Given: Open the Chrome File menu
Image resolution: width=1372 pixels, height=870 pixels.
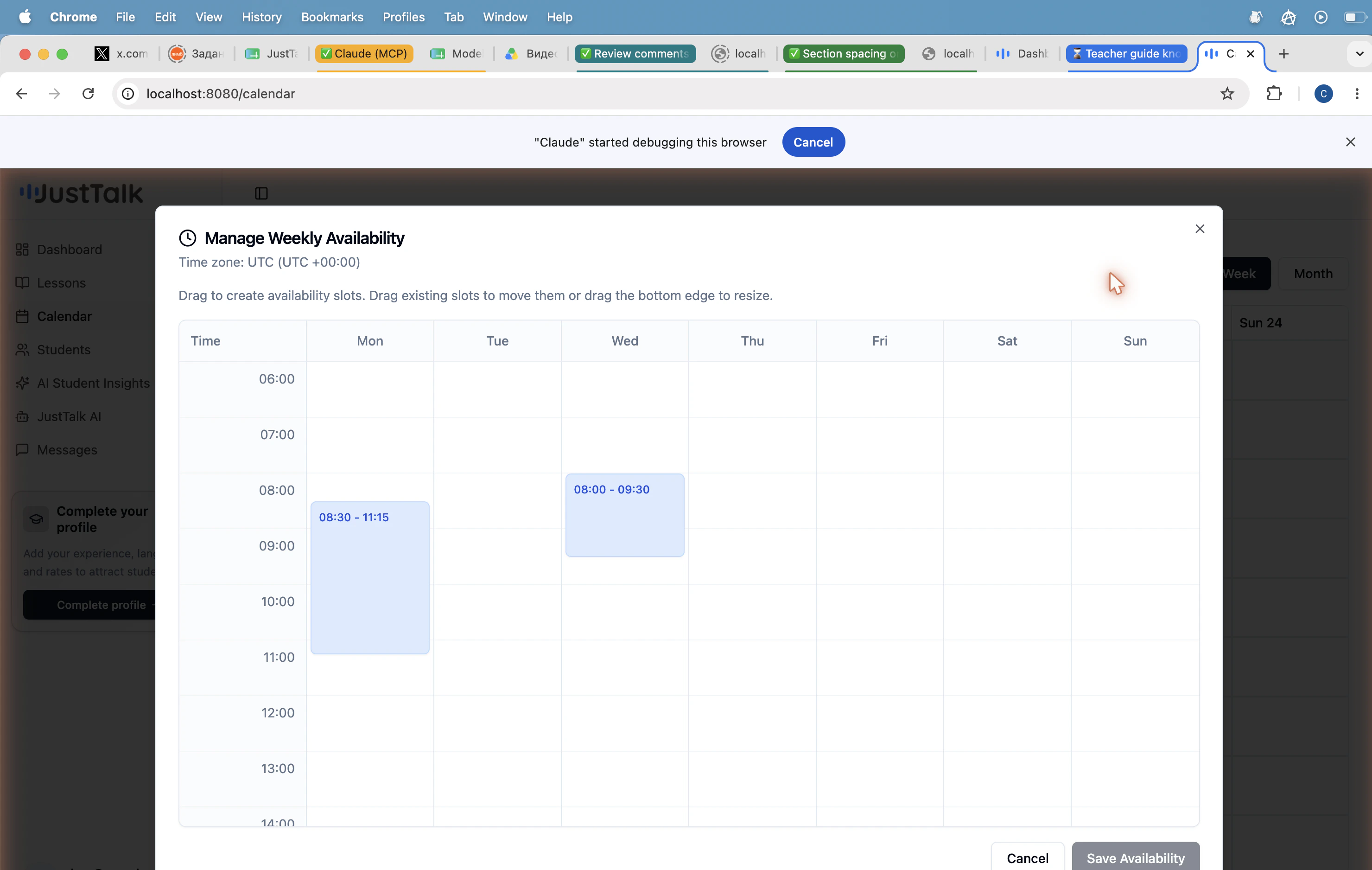Looking at the screenshot, I should 125,17.
